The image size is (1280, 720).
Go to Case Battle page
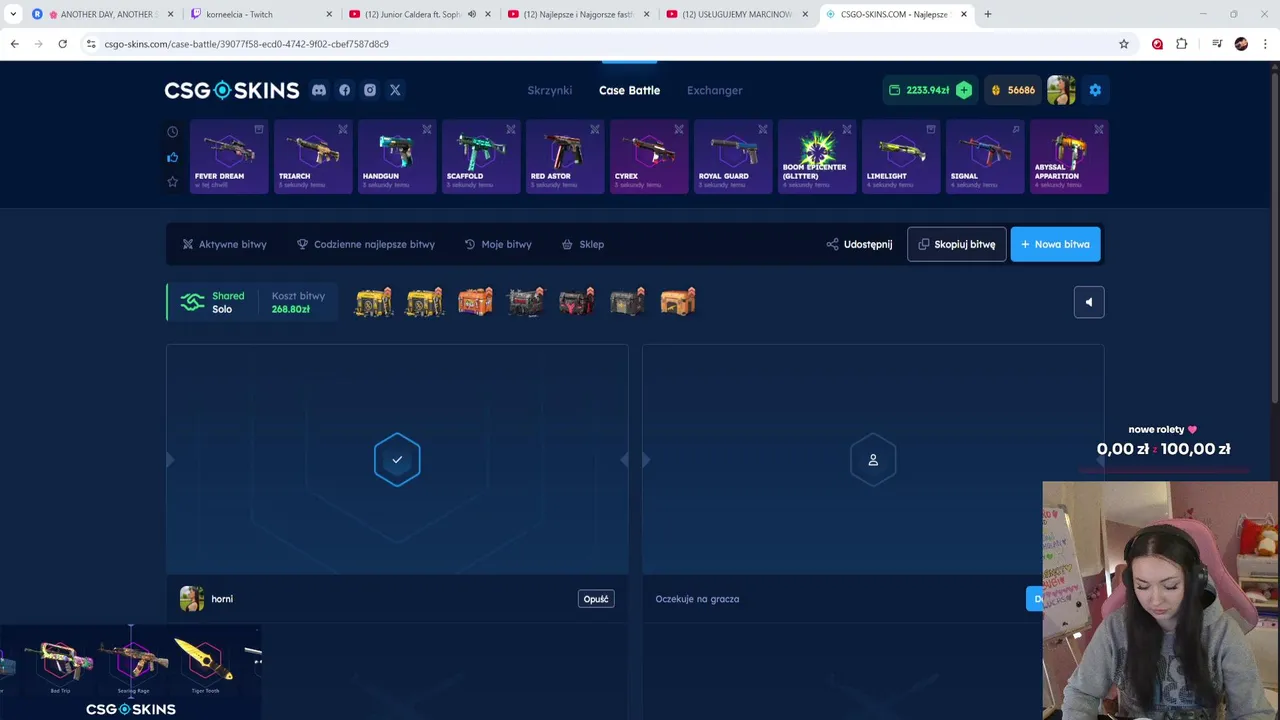coord(629,90)
